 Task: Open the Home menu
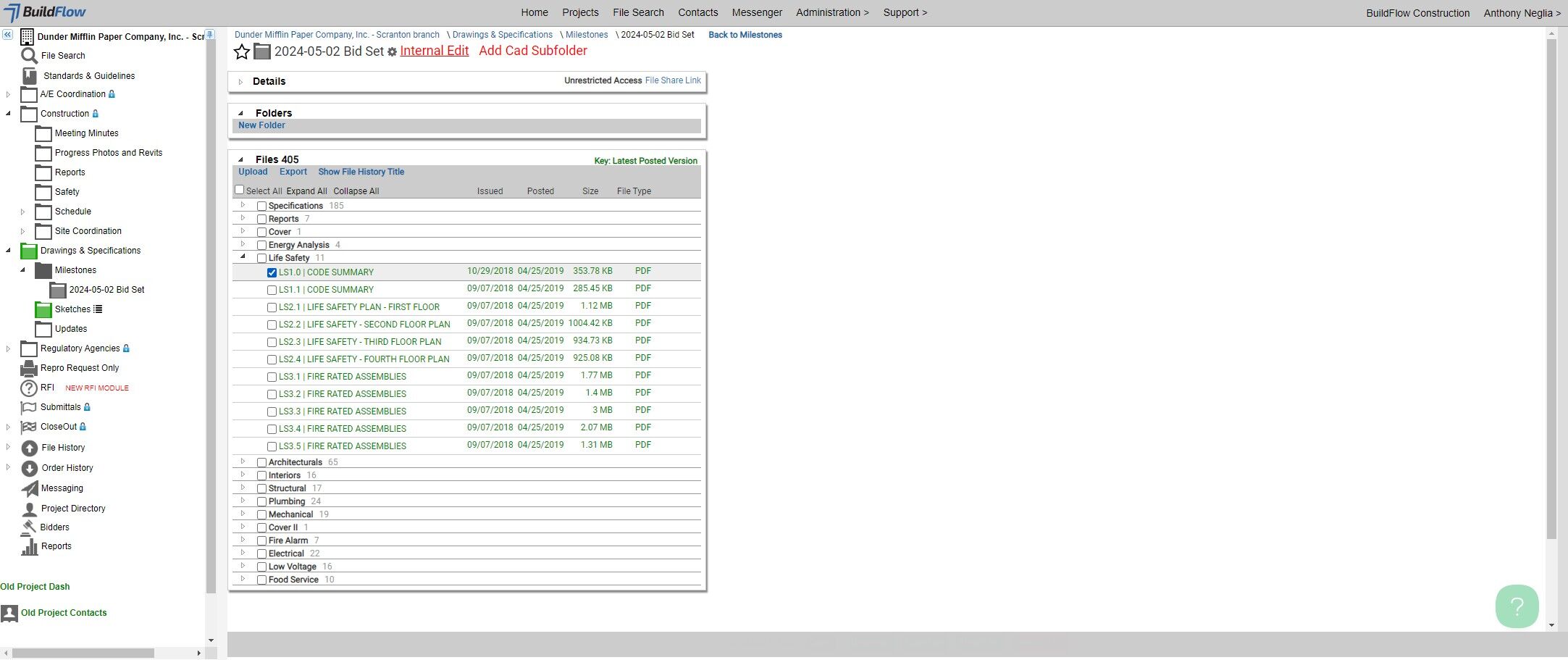point(534,12)
